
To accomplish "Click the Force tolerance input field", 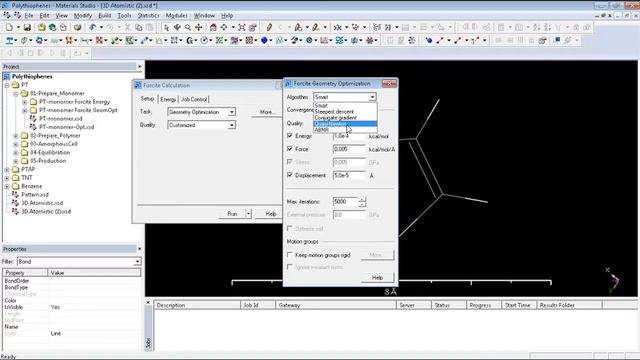I will (349, 149).
